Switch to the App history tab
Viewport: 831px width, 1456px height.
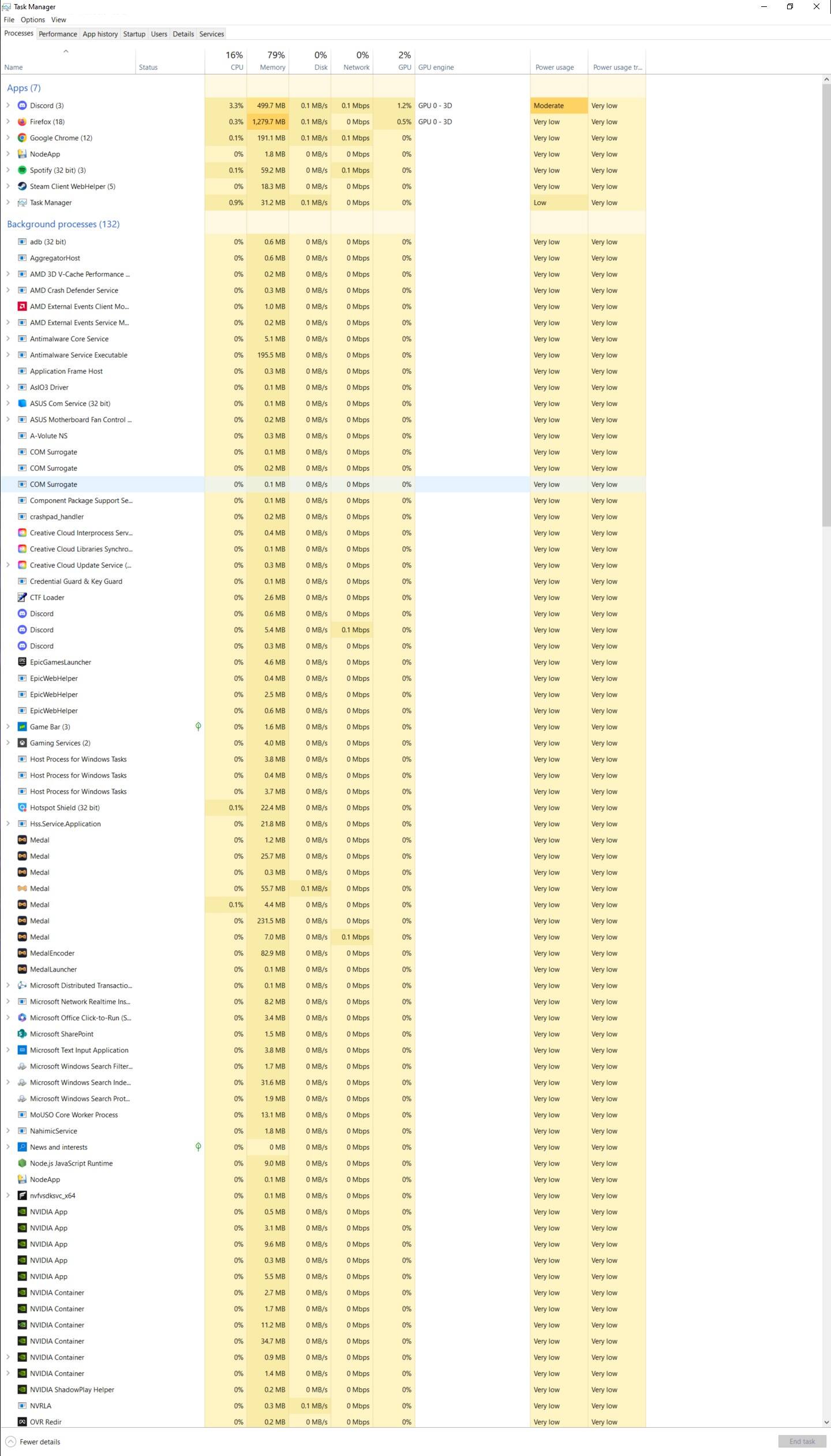point(100,34)
